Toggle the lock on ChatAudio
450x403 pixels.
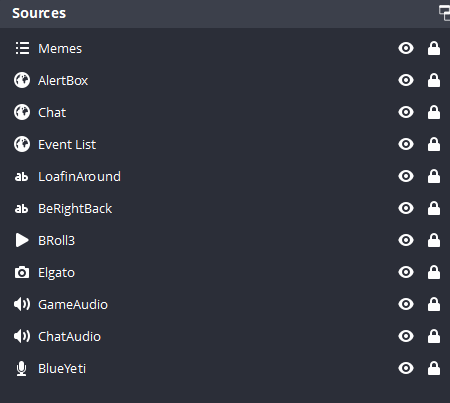[x=434, y=336]
